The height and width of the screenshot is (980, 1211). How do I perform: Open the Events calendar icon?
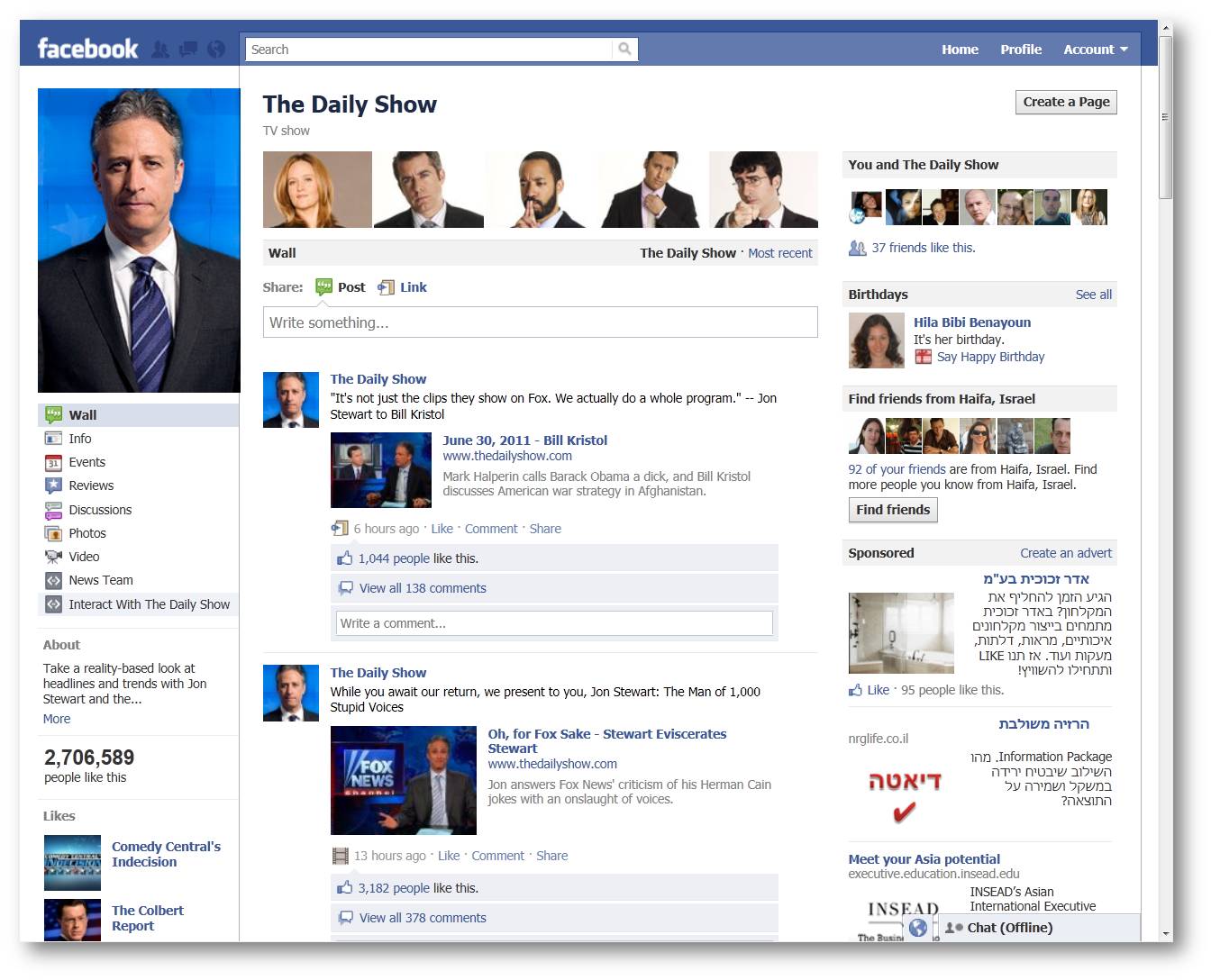53,462
